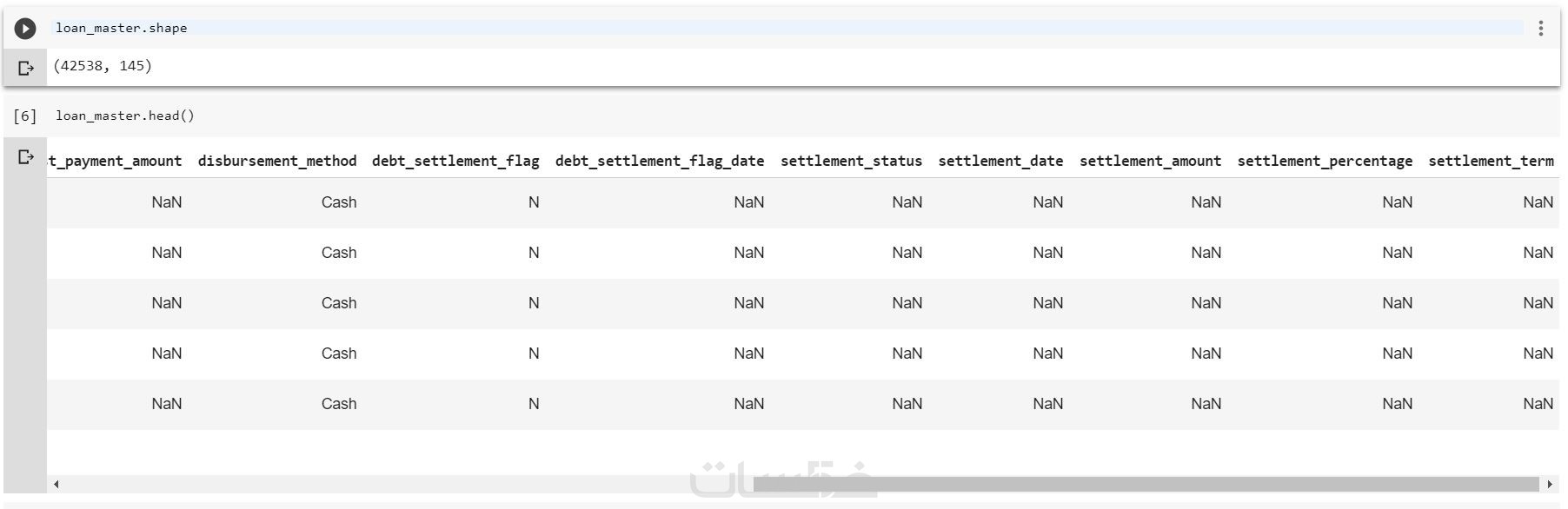Click the first row's N flag value
This screenshot has width=1568, height=509.
coord(534,202)
